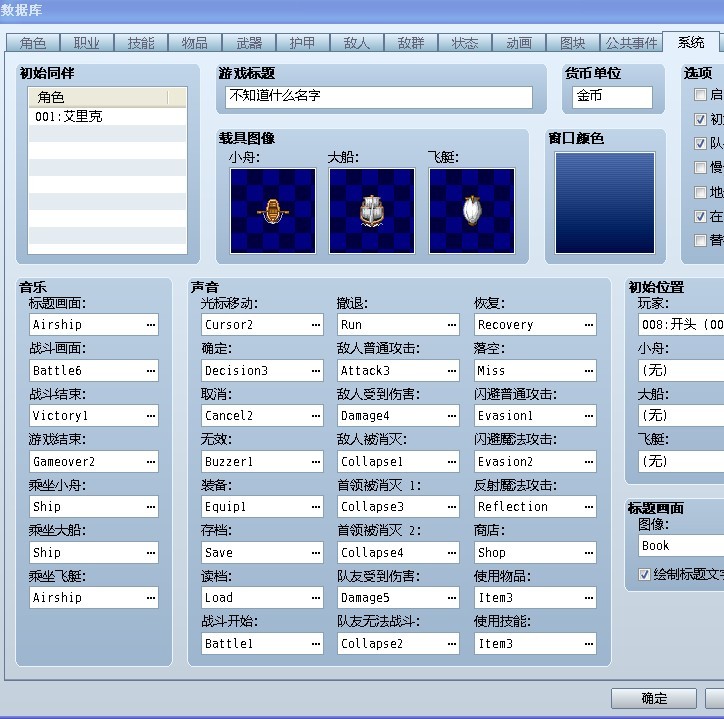Set player start position 008:开头 field
Screen dimensions: 724x719
click(681, 325)
